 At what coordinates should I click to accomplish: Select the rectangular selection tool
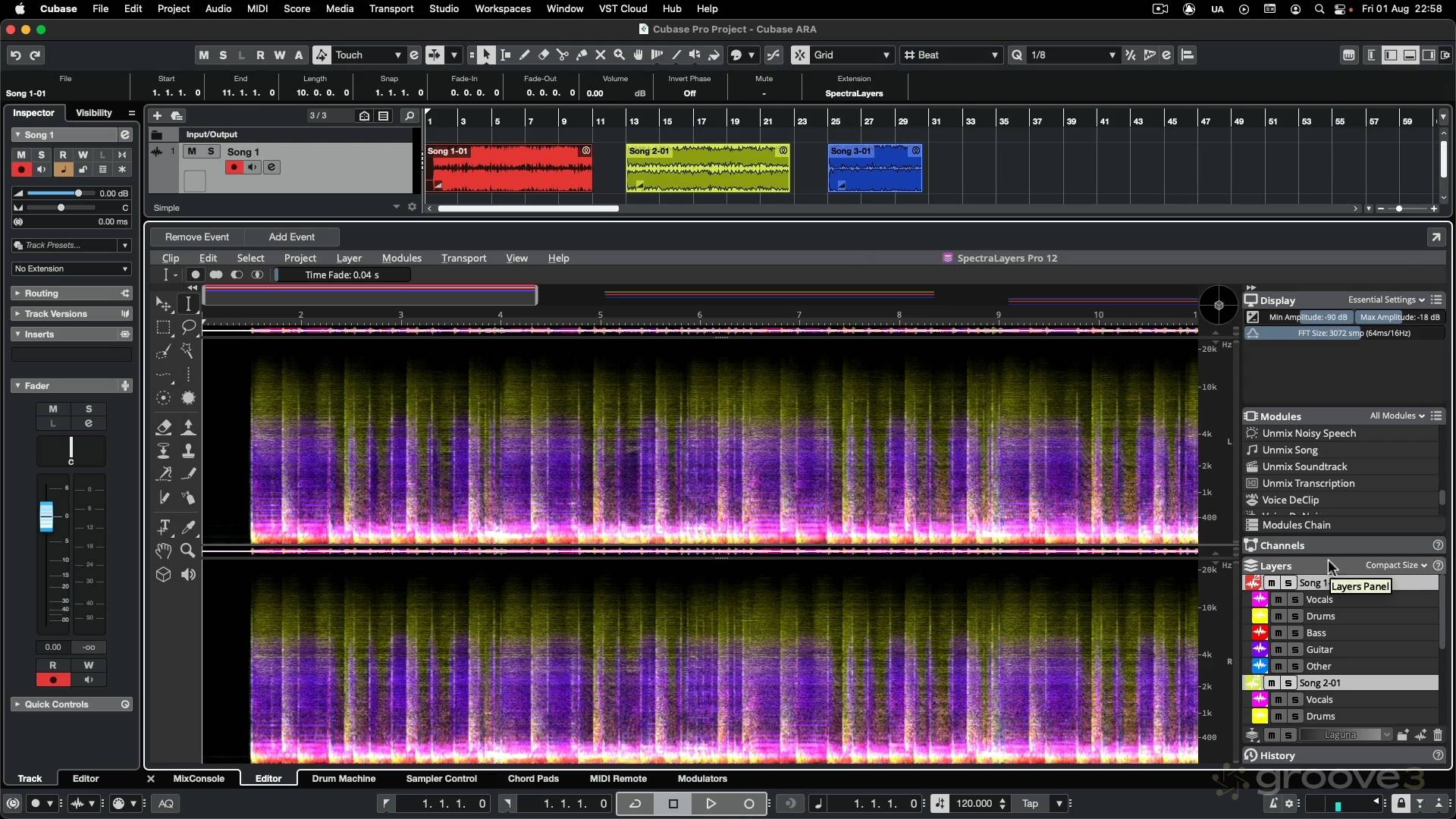(x=163, y=327)
